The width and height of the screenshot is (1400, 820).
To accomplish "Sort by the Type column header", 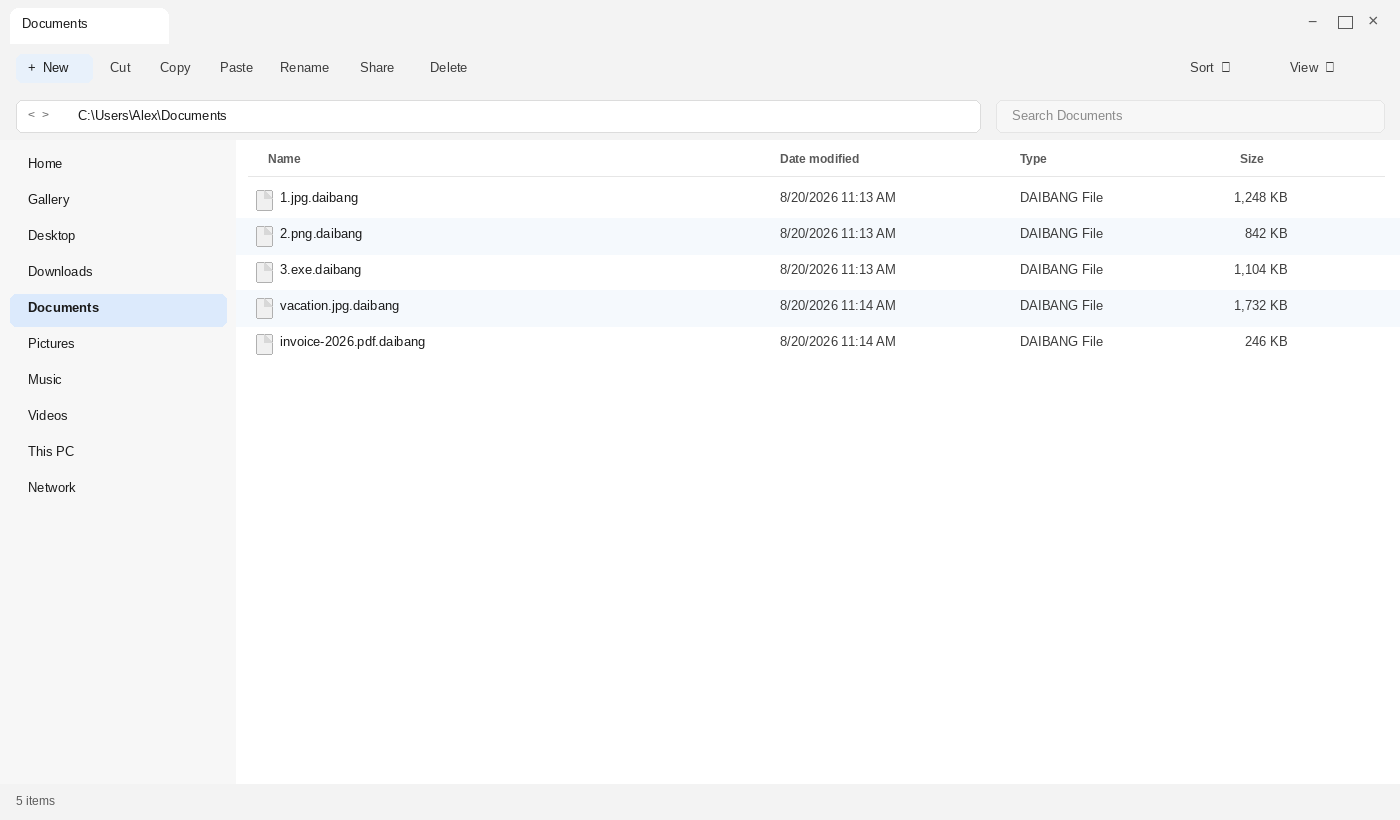I will (x=1033, y=159).
